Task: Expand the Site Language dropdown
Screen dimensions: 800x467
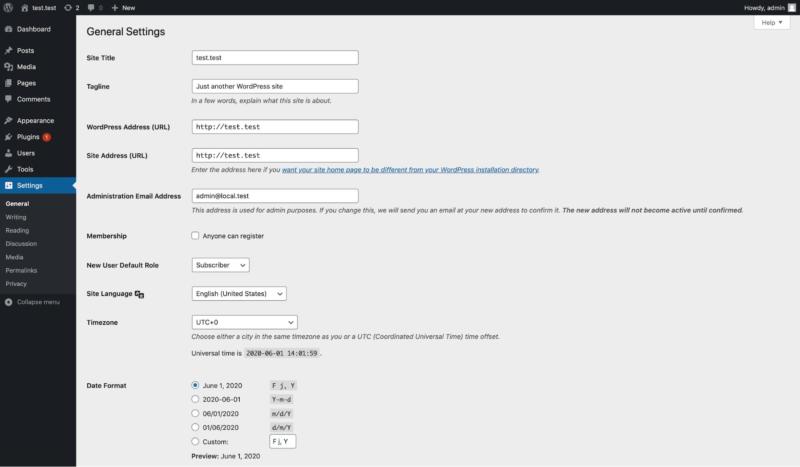Action: click(x=238, y=293)
